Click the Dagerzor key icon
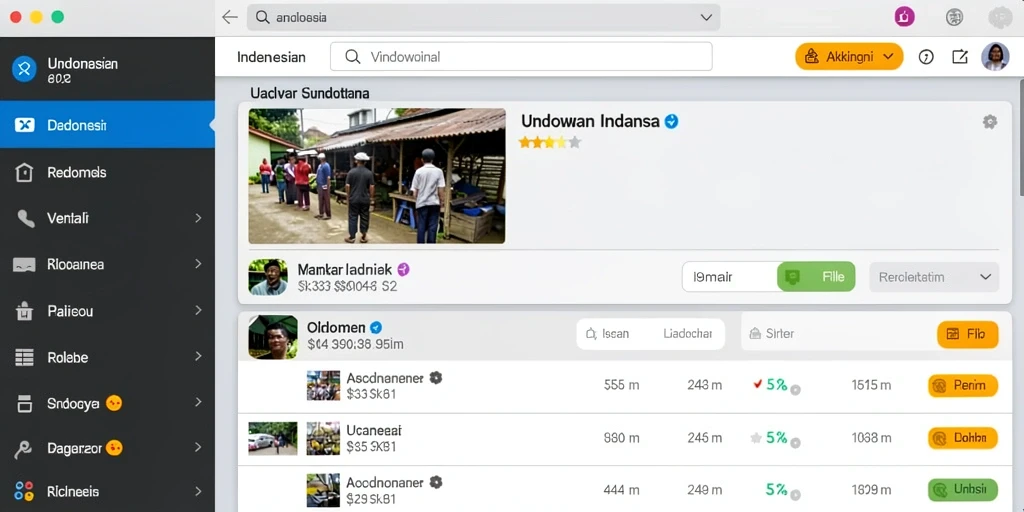This screenshot has height=512, width=1024. 24,449
